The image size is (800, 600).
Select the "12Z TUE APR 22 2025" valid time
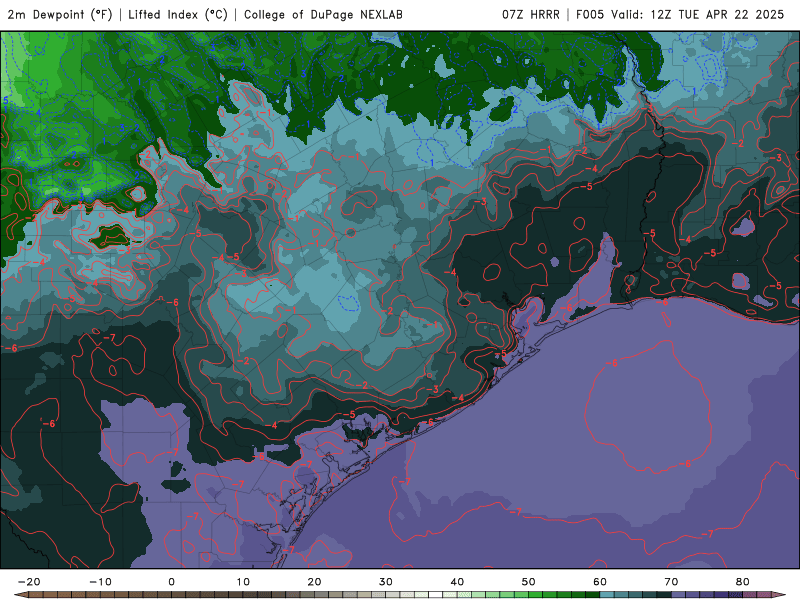tap(717, 15)
